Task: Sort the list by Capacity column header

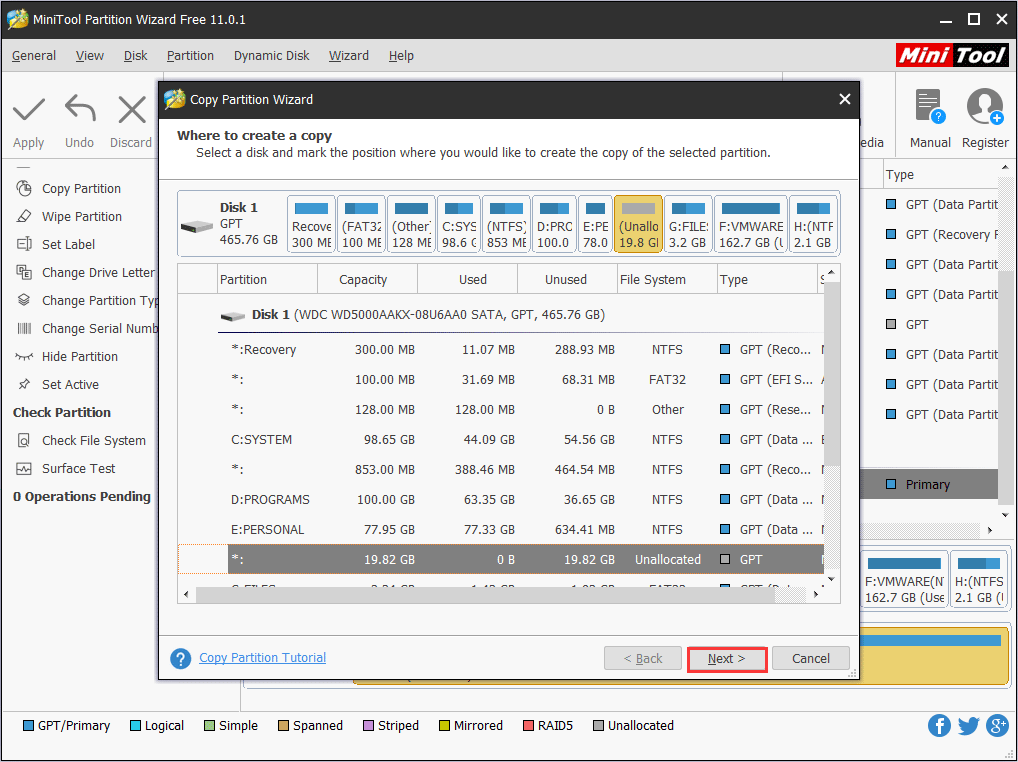Action: tap(363, 280)
